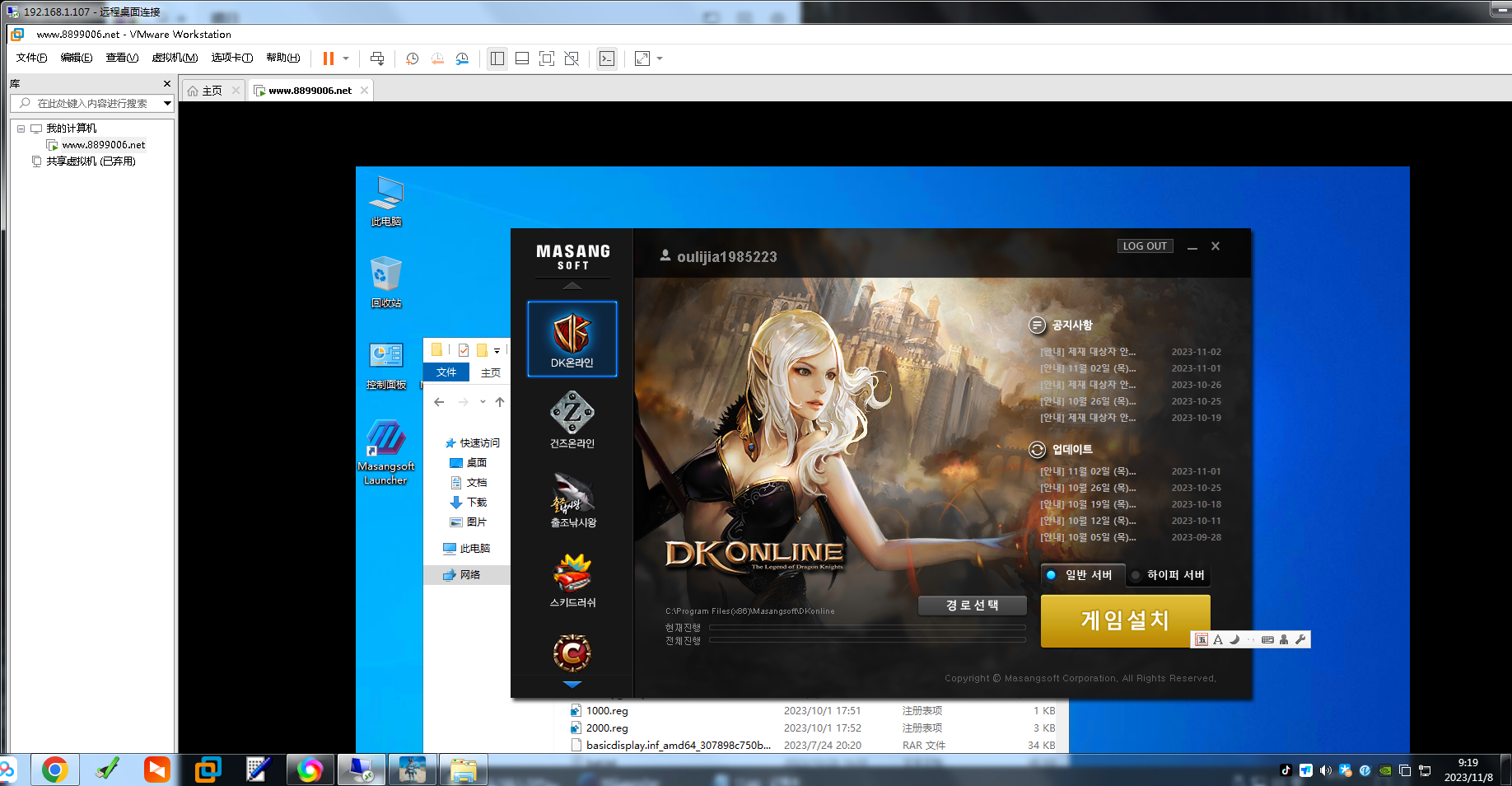The height and width of the screenshot is (786, 1512).
Task: Toggle the thumbnail bar view icon
Action: [522, 58]
